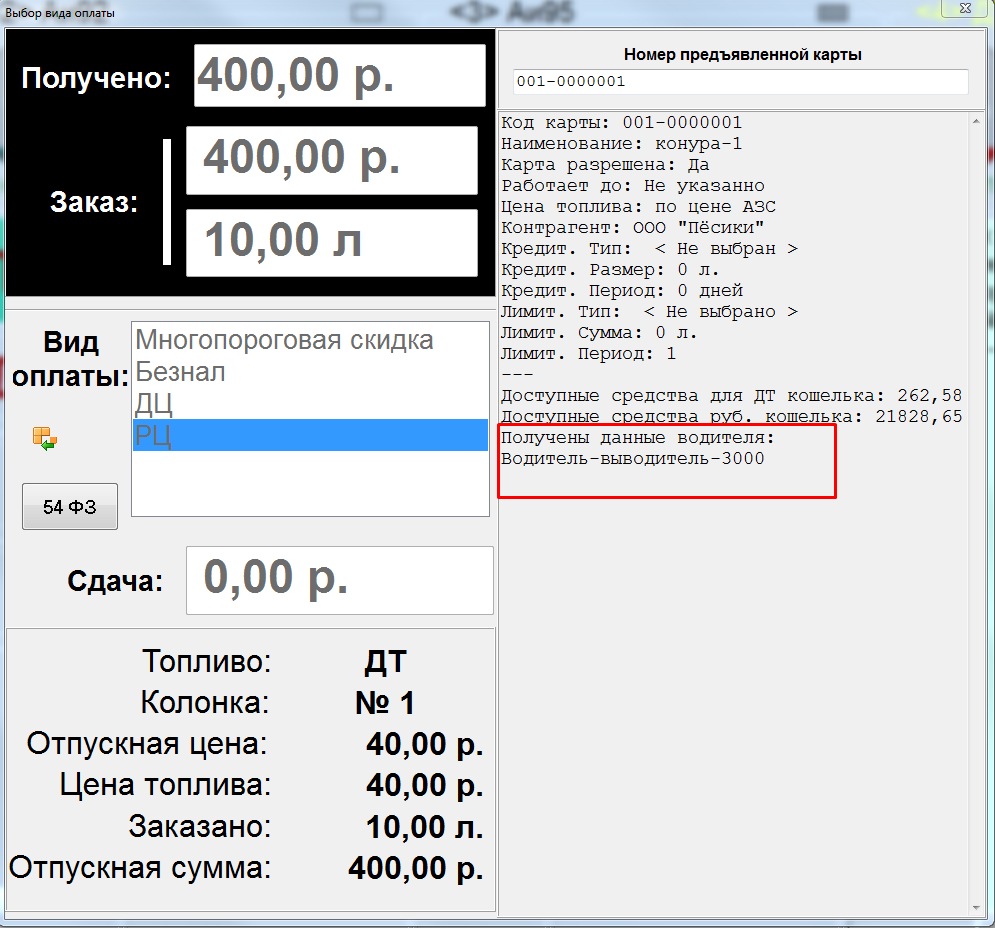Click the Отпускная цена value 40,00 р.

coord(425,744)
